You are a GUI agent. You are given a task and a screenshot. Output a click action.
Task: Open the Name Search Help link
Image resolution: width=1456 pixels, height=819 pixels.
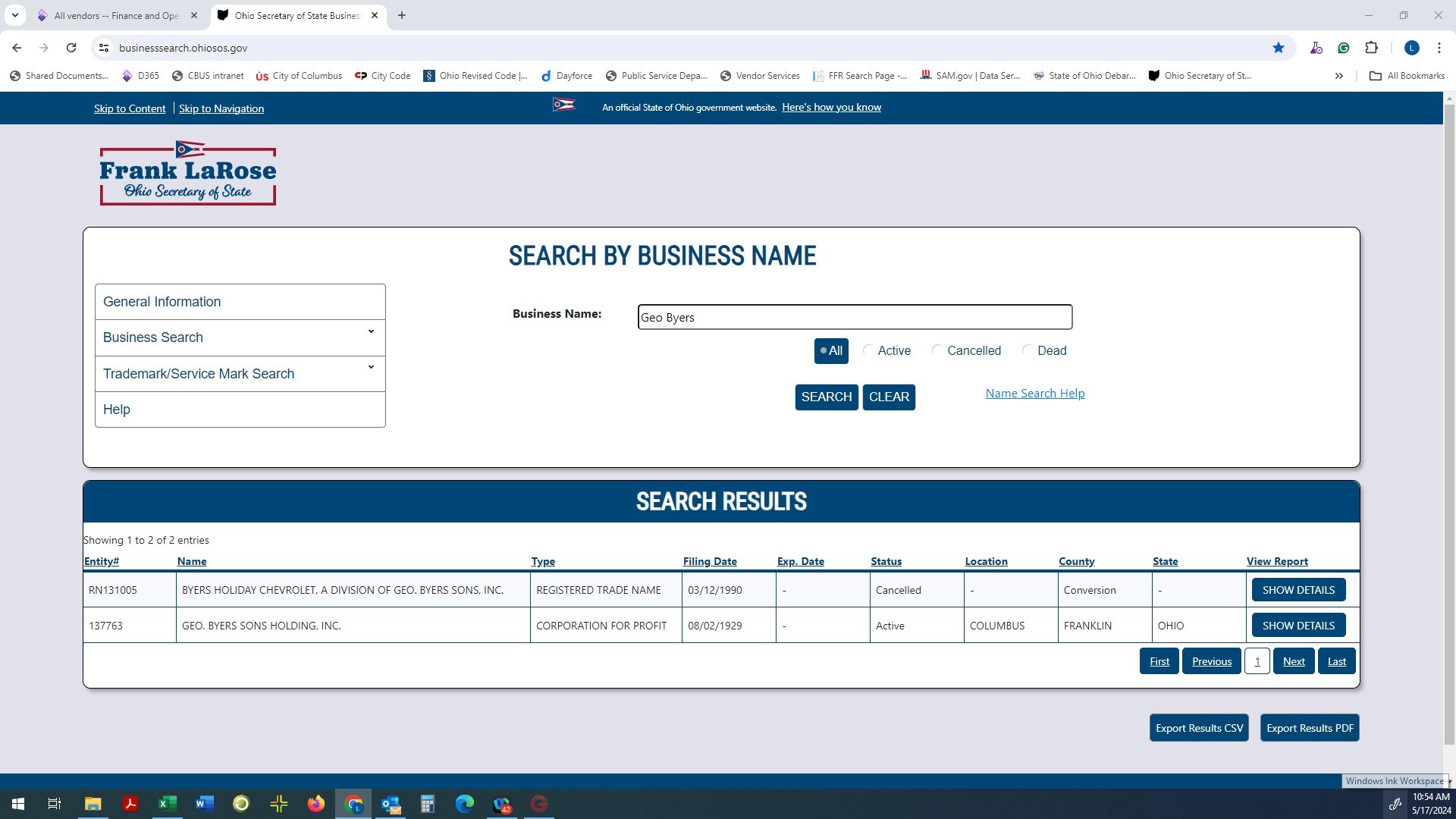1034,393
